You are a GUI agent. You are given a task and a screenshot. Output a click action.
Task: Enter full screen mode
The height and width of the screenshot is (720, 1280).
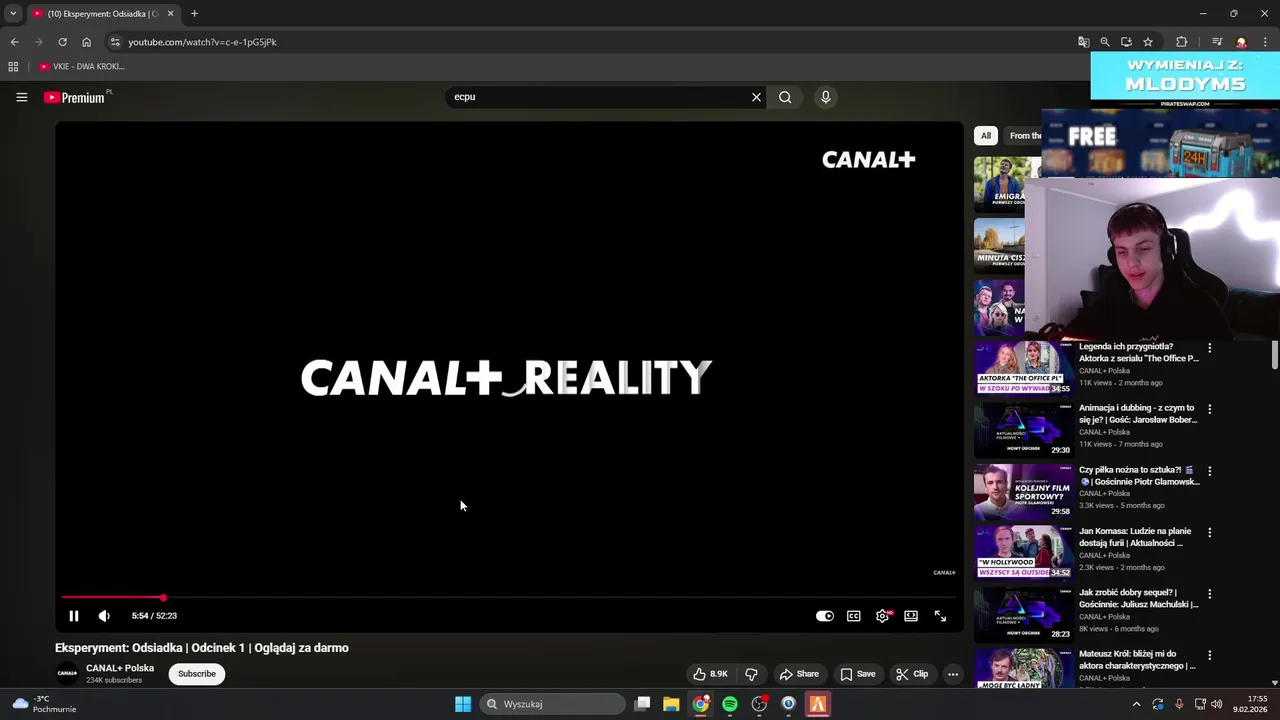click(940, 616)
